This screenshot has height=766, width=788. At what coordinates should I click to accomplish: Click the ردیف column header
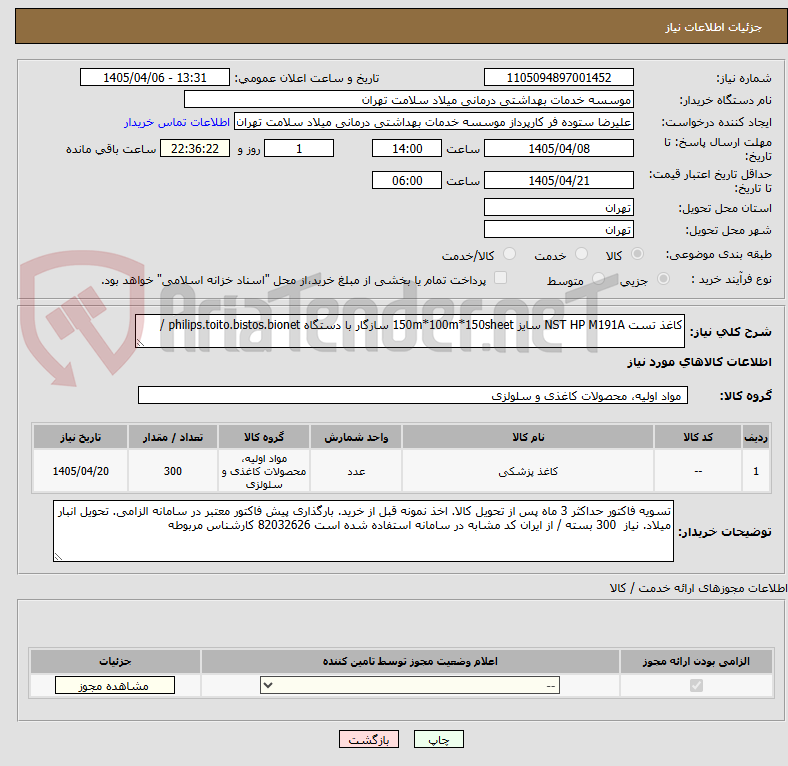tap(755, 437)
